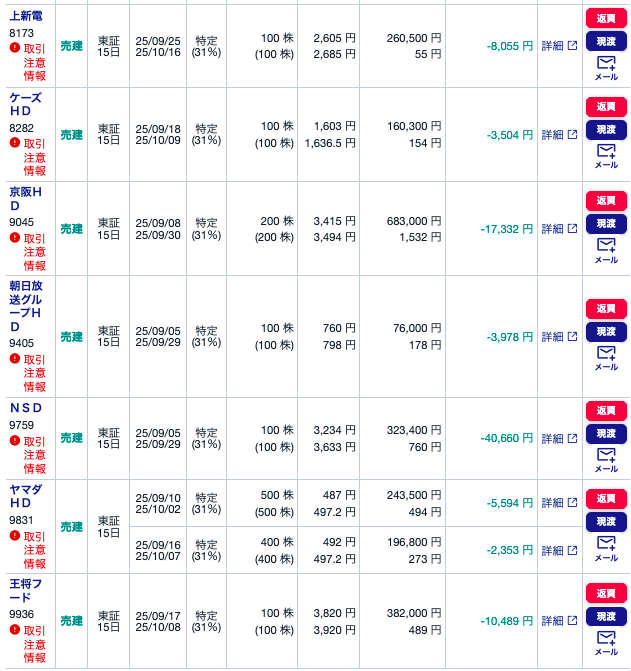Click NSD stock name link
Image resolution: width=631 pixels, height=671 pixels.
[x=26, y=408]
